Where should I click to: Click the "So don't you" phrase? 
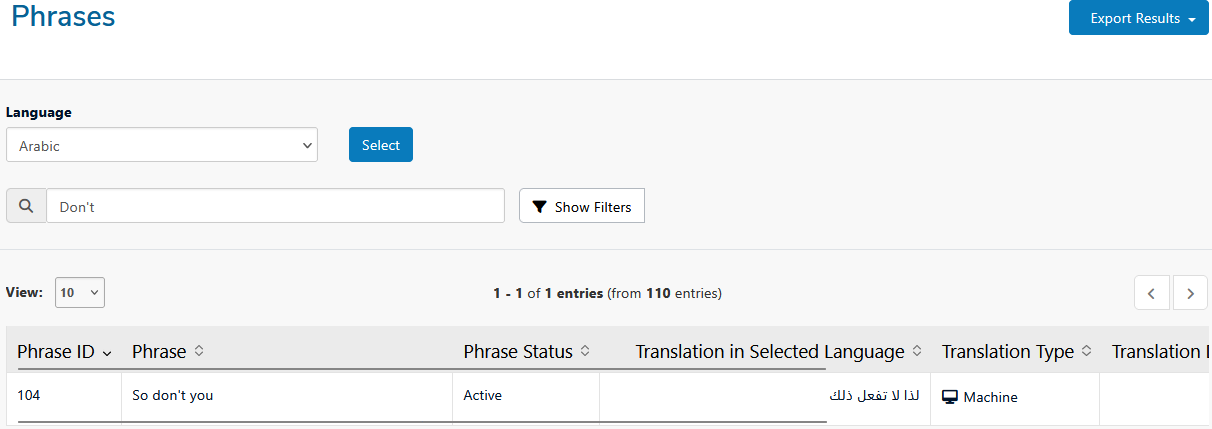pos(173,395)
